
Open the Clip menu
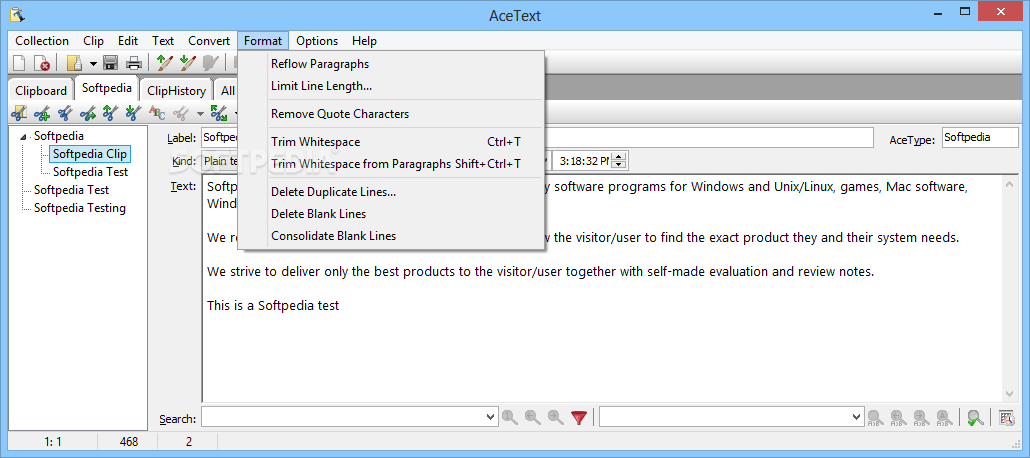coord(93,41)
